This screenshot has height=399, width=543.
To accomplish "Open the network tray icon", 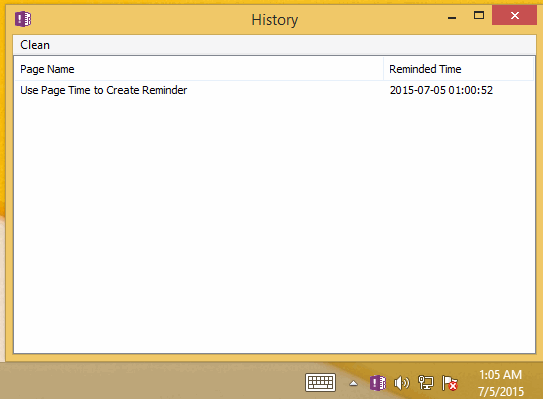I will 426,383.
